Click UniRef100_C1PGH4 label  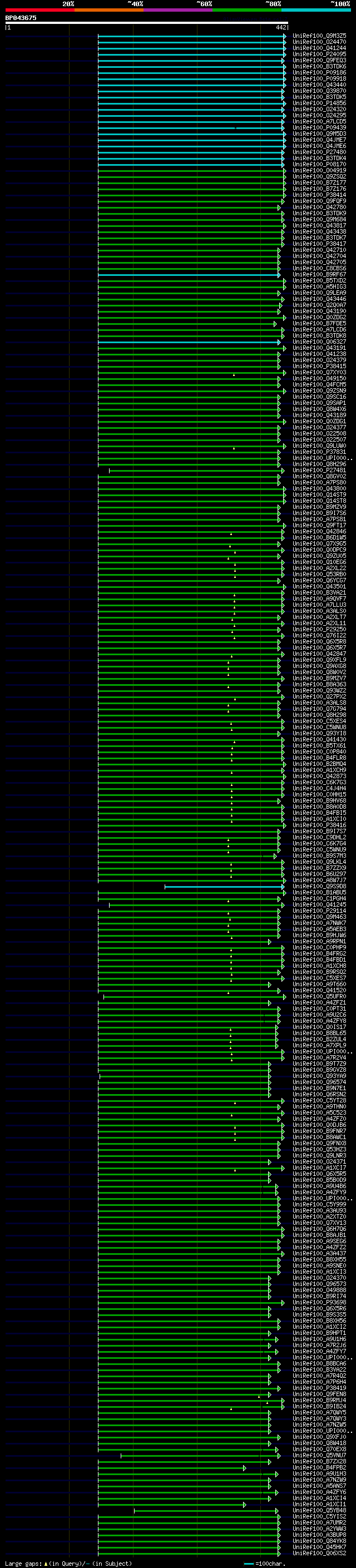319,898
